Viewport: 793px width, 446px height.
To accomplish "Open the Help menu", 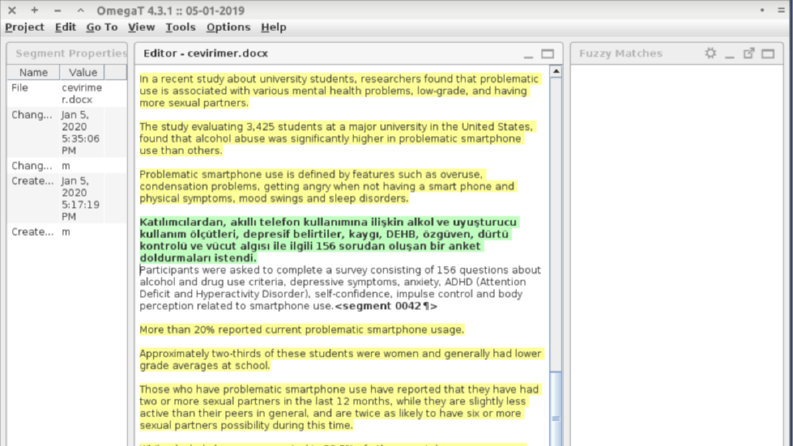I will tap(274, 27).
